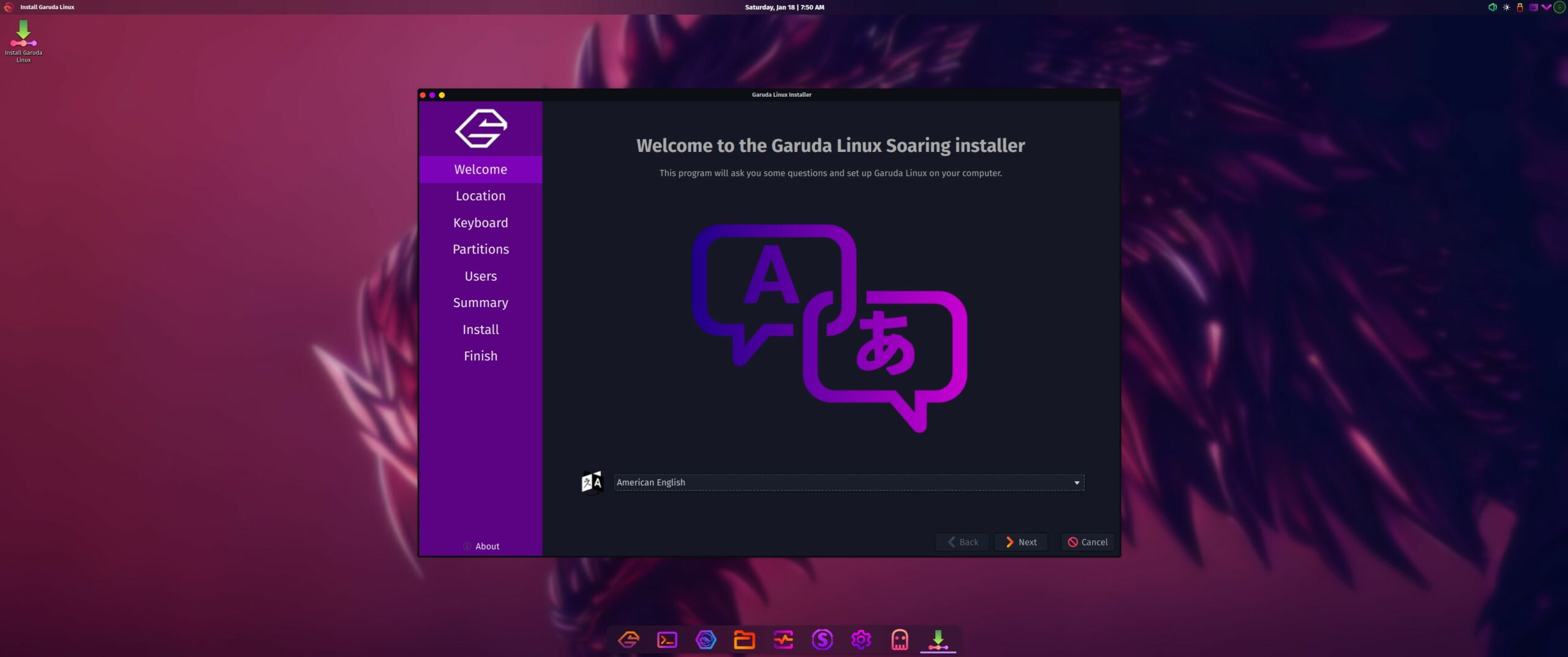Launch the terminal from the dock
This screenshot has height=657, width=1568.
(x=667, y=640)
